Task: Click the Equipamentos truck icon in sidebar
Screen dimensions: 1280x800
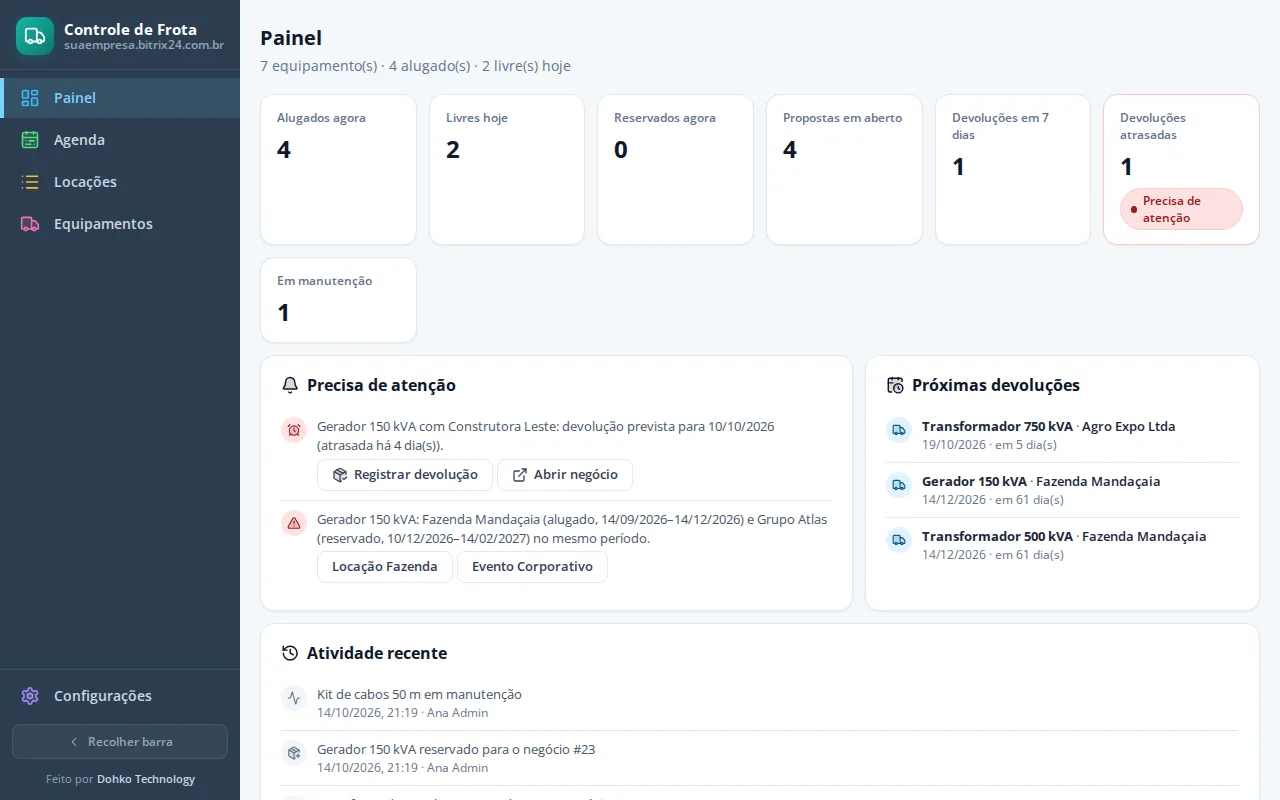Action: pos(30,224)
